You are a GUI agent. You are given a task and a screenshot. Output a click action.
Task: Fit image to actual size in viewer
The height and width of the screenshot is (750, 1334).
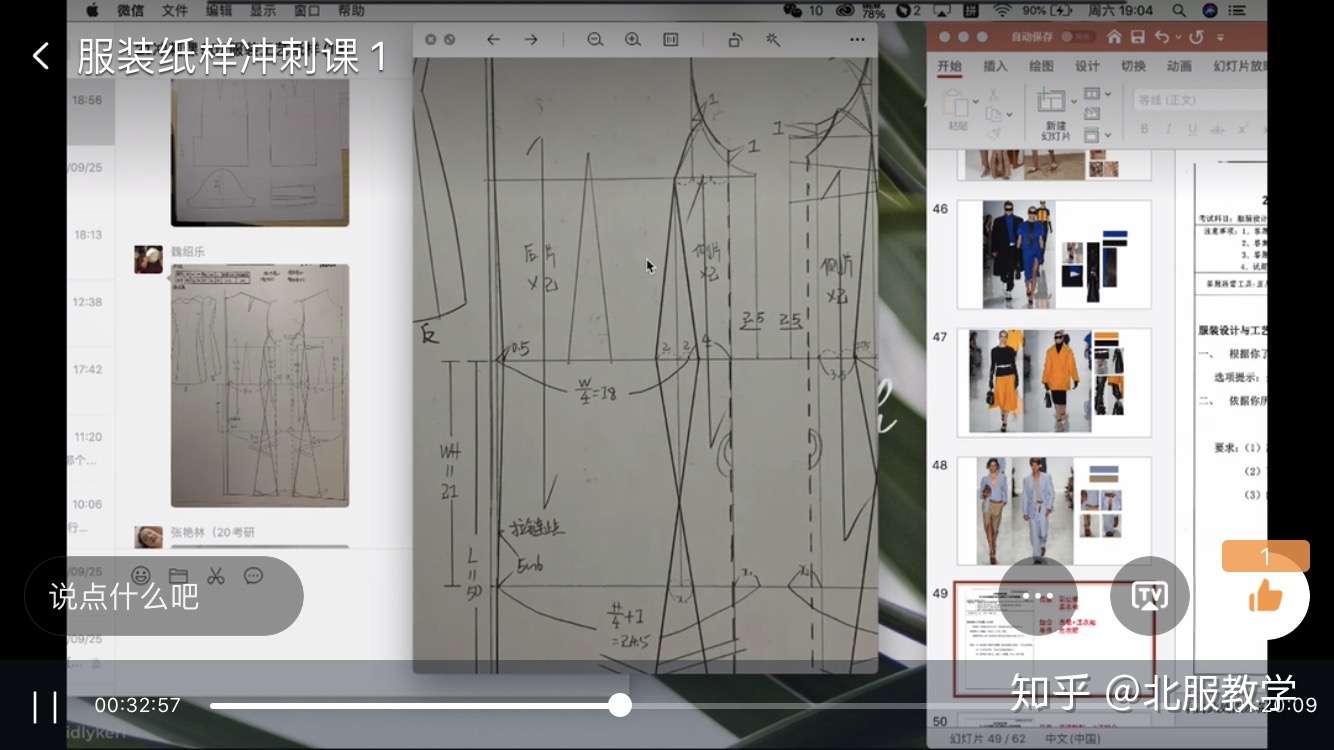tap(671, 40)
